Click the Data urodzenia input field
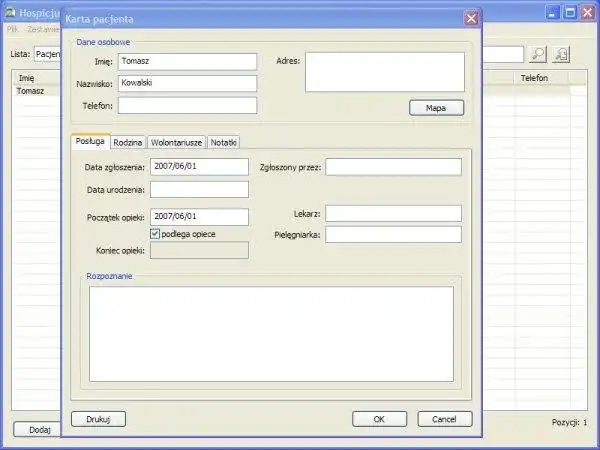The width and height of the screenshot is (600, 450). [199, 189]
